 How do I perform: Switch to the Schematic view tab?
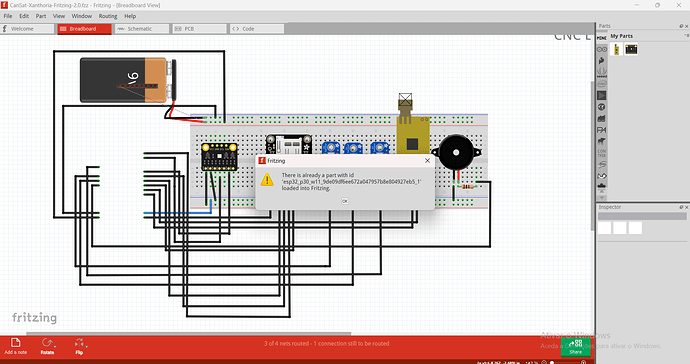[142, 29]
